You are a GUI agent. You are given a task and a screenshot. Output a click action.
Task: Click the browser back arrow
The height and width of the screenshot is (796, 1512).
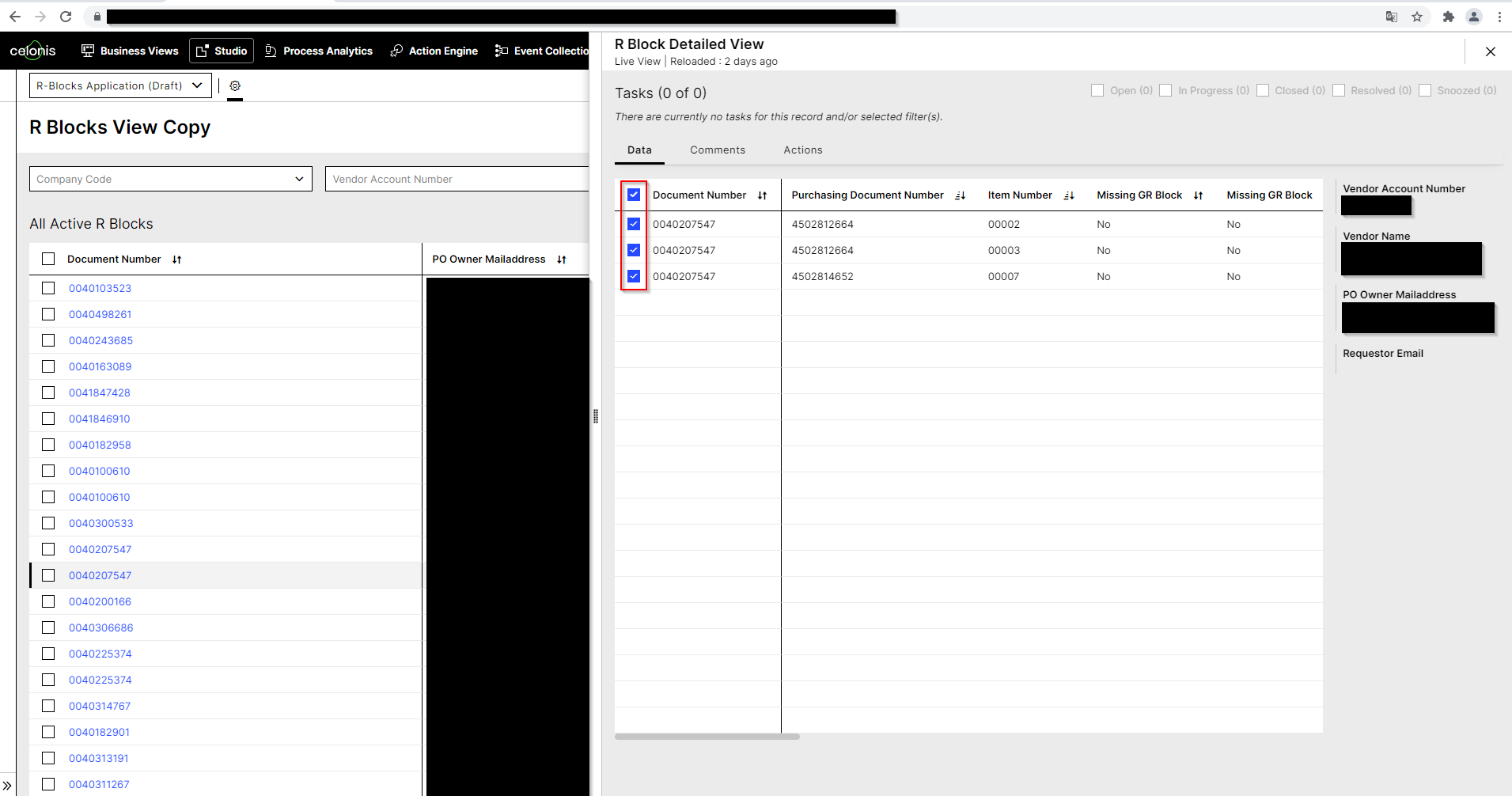(15, 17)
